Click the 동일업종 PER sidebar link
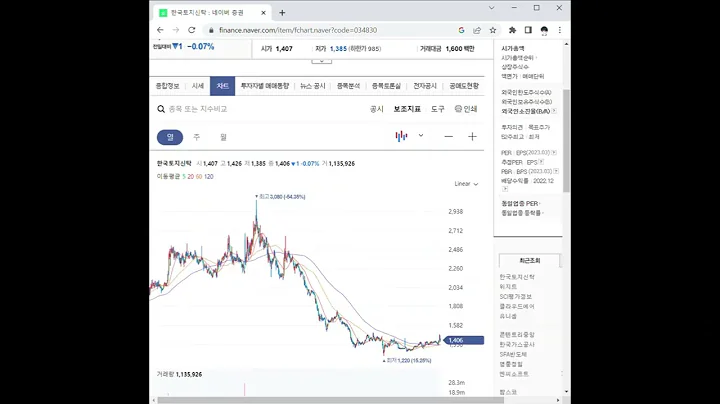The width and height of the screenshot is (720, 404). (521, 203)
